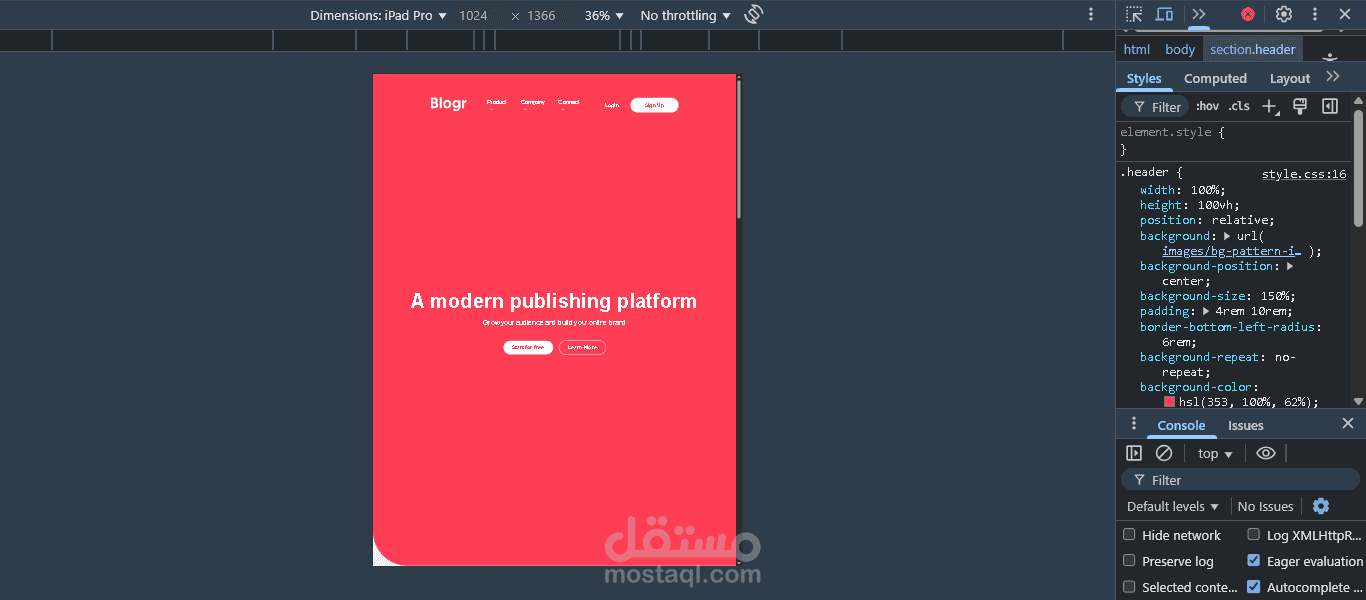Image resolution: width=1366 pixels, height=600 pixels.
Task: Open the 36% zoom dropdown
Action: click(x=604, y=15)
